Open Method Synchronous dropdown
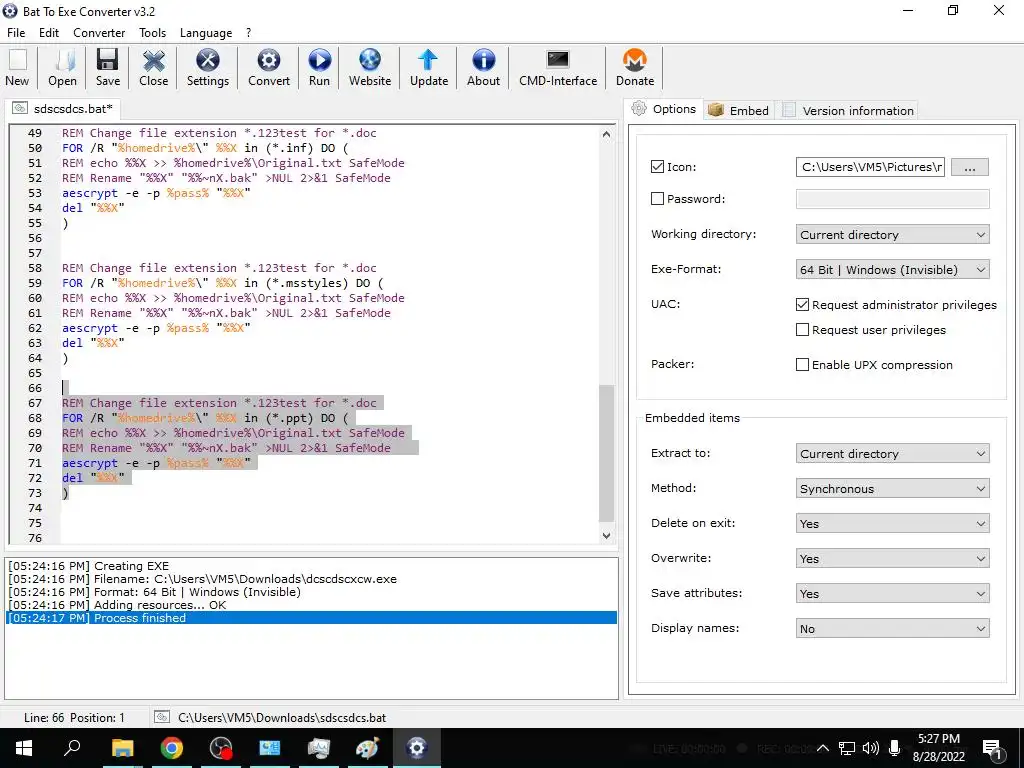Viewport: 1024px width, 768px height. pyautogui.click(x=892, y=488)
